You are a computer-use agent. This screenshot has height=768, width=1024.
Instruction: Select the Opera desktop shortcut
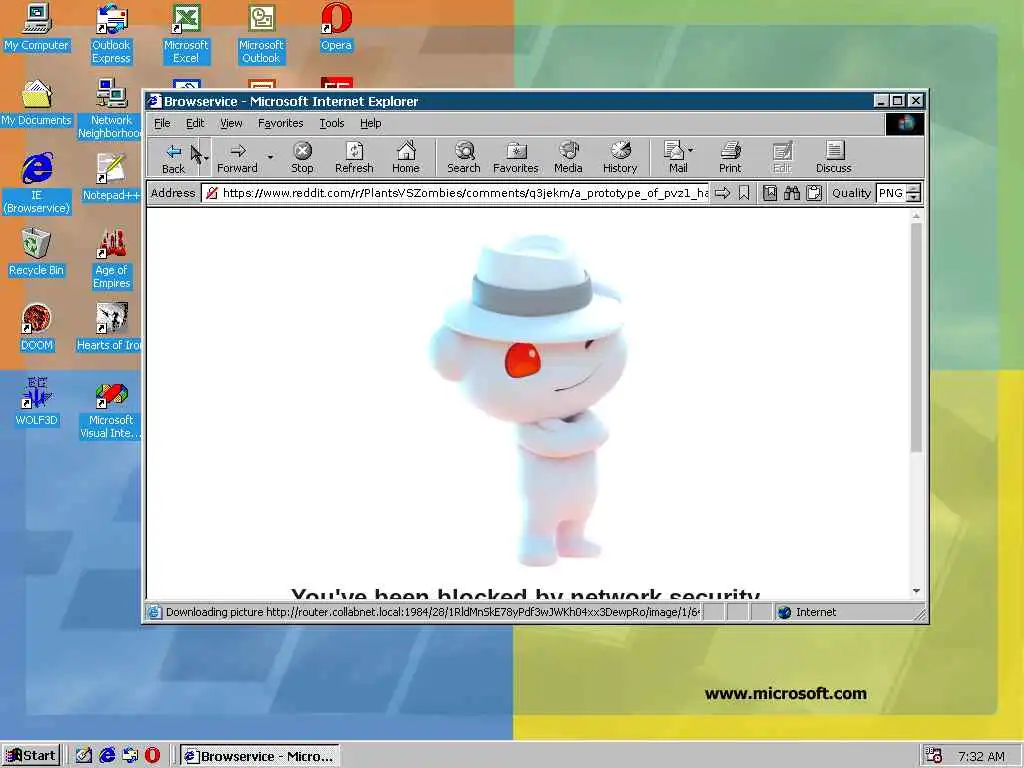tap(336, 27)
